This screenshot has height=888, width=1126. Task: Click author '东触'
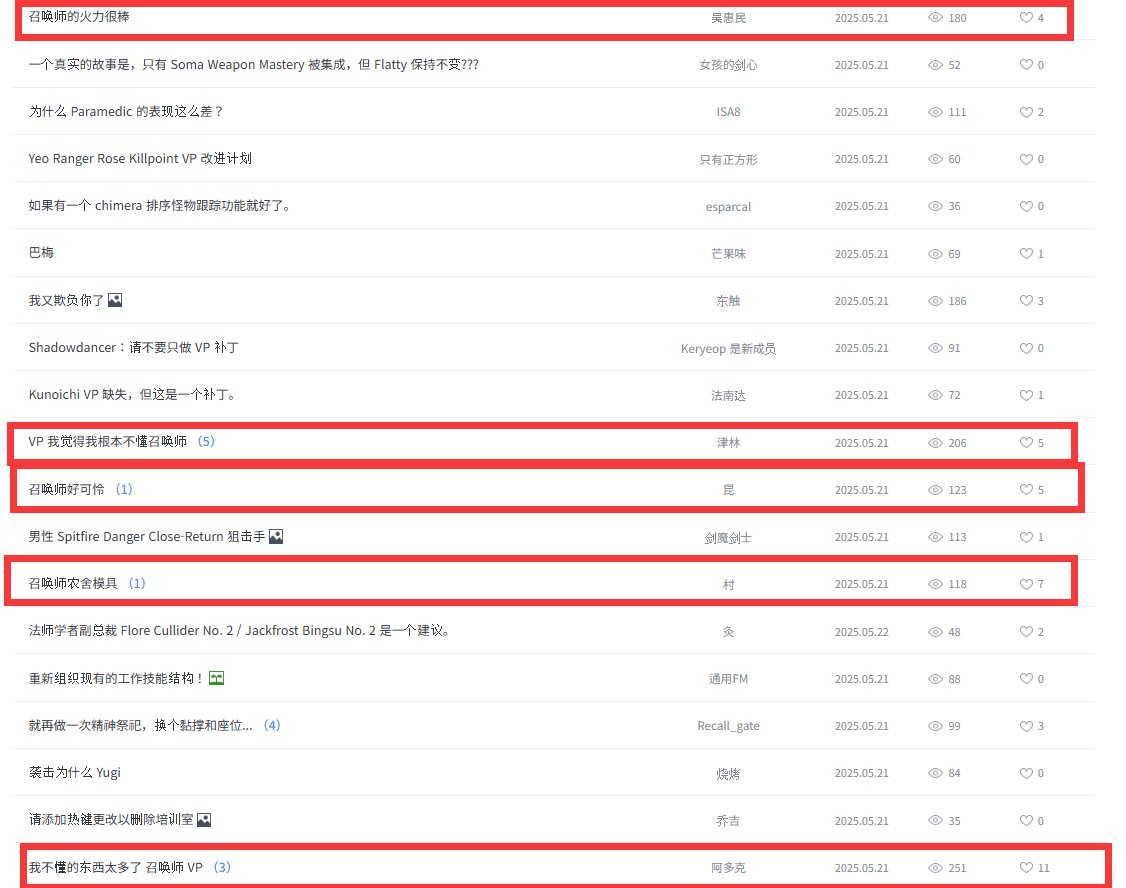[x=728, y=301]
